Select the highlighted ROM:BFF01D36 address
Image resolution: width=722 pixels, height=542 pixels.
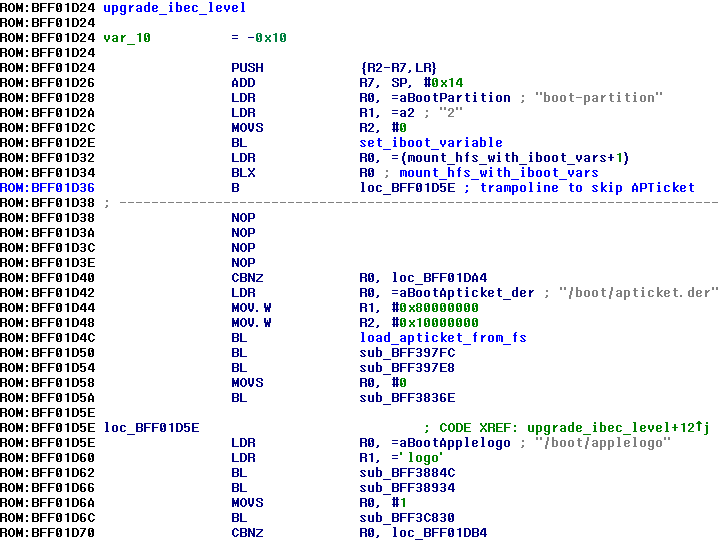[49, 188]
